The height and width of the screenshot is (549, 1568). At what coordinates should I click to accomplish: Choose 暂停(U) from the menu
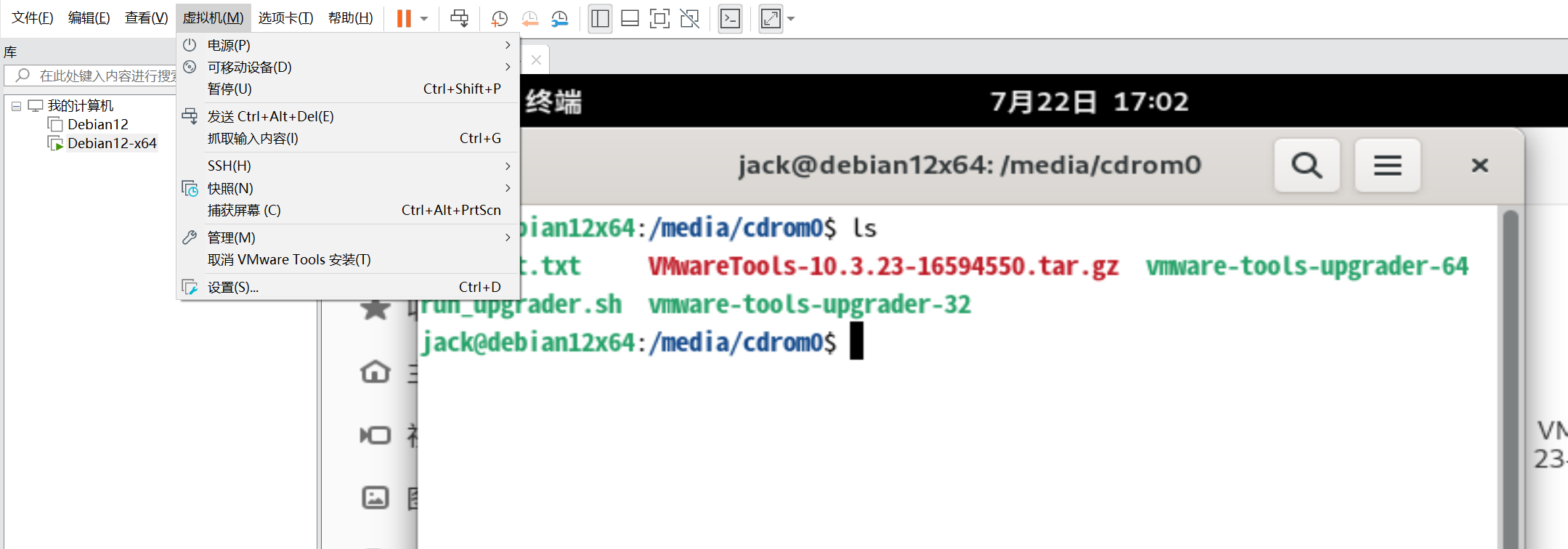(349, 89)
